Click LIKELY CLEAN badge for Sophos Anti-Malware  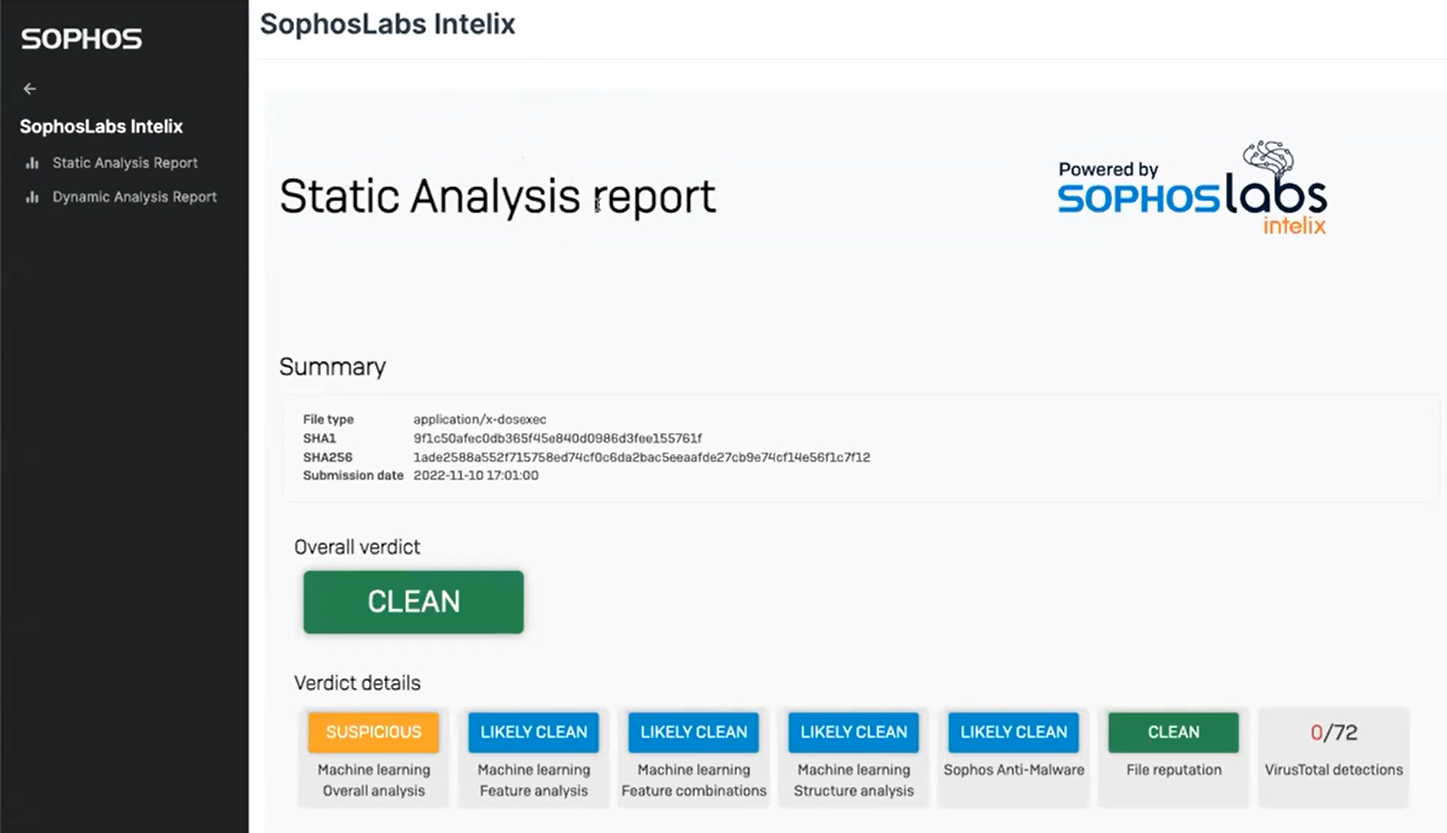[1013, 732]
